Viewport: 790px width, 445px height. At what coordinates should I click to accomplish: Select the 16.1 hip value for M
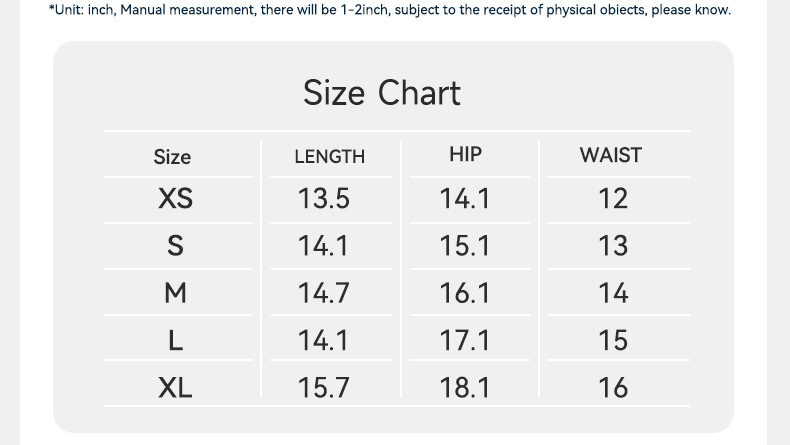point(465,293)
